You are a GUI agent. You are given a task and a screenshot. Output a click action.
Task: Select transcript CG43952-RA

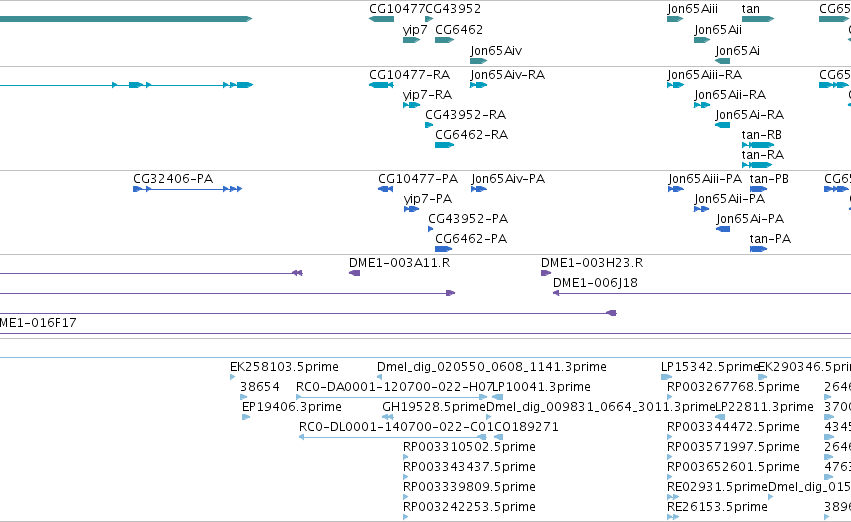pos(465,114)
